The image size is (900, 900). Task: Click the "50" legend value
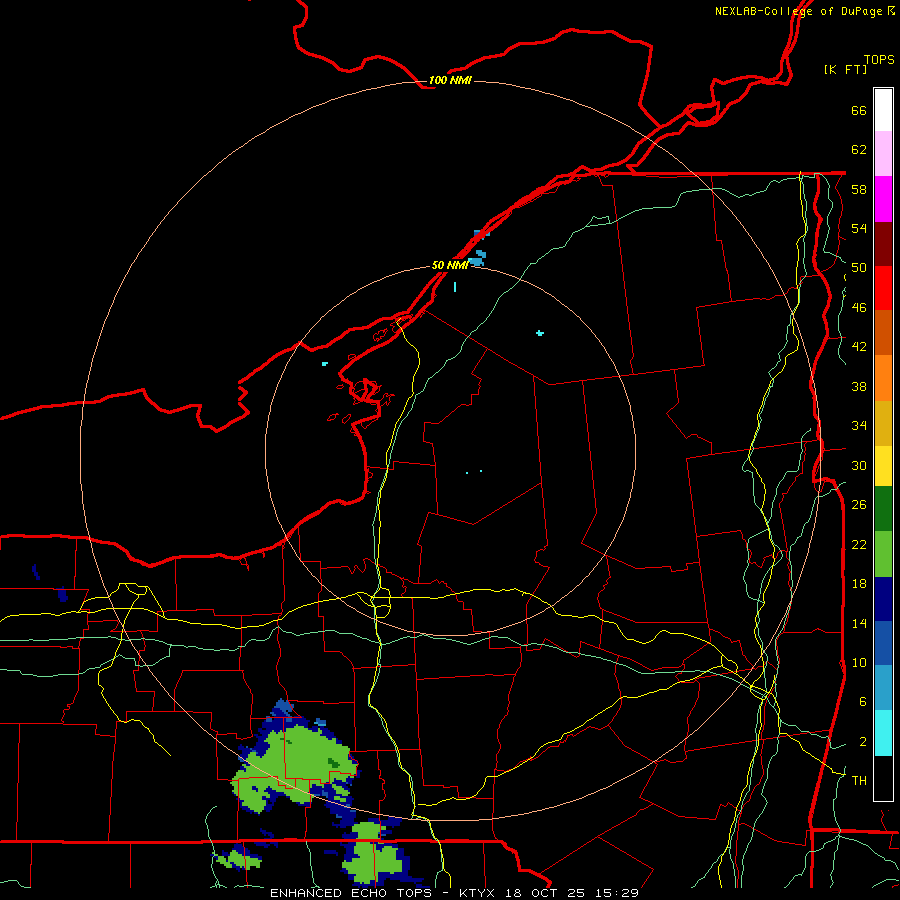859,267
